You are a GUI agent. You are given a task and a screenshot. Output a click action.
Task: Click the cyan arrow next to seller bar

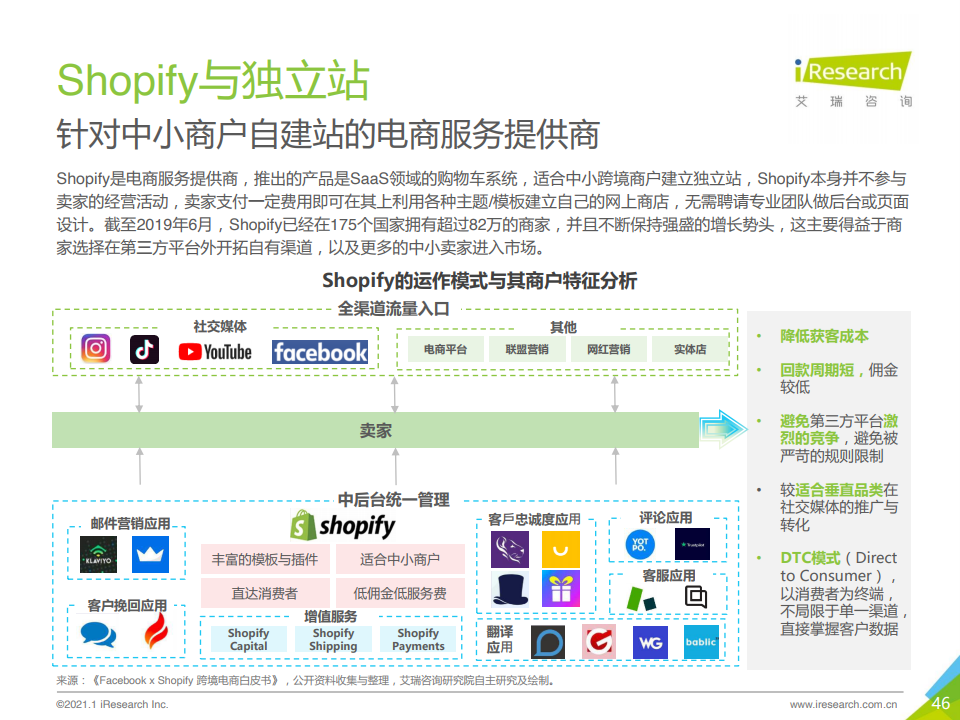pyautogui.click(x=723, y=429)
